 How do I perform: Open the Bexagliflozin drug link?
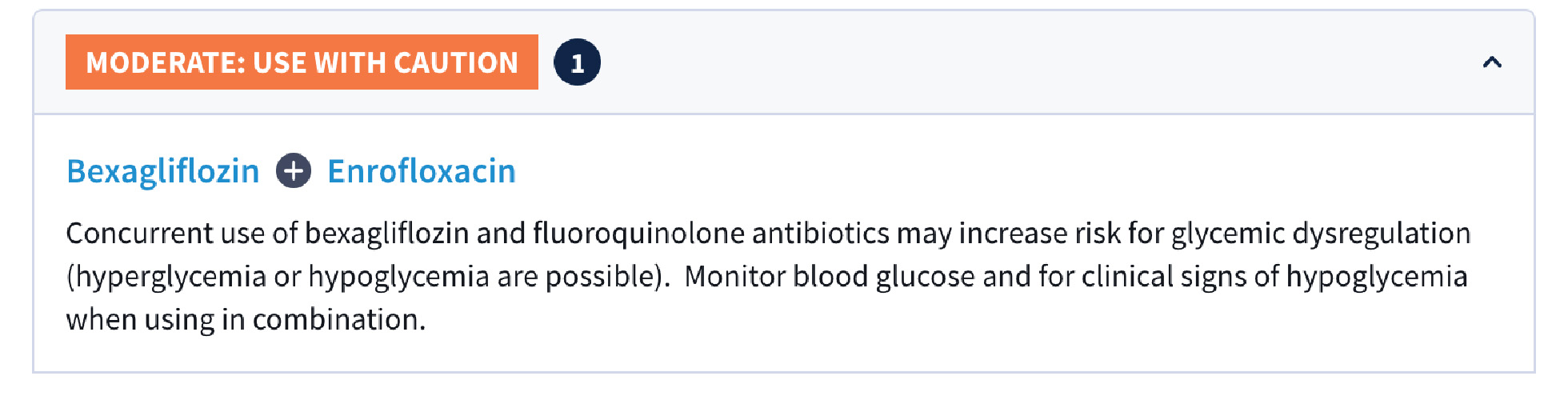tap(163, 171)
